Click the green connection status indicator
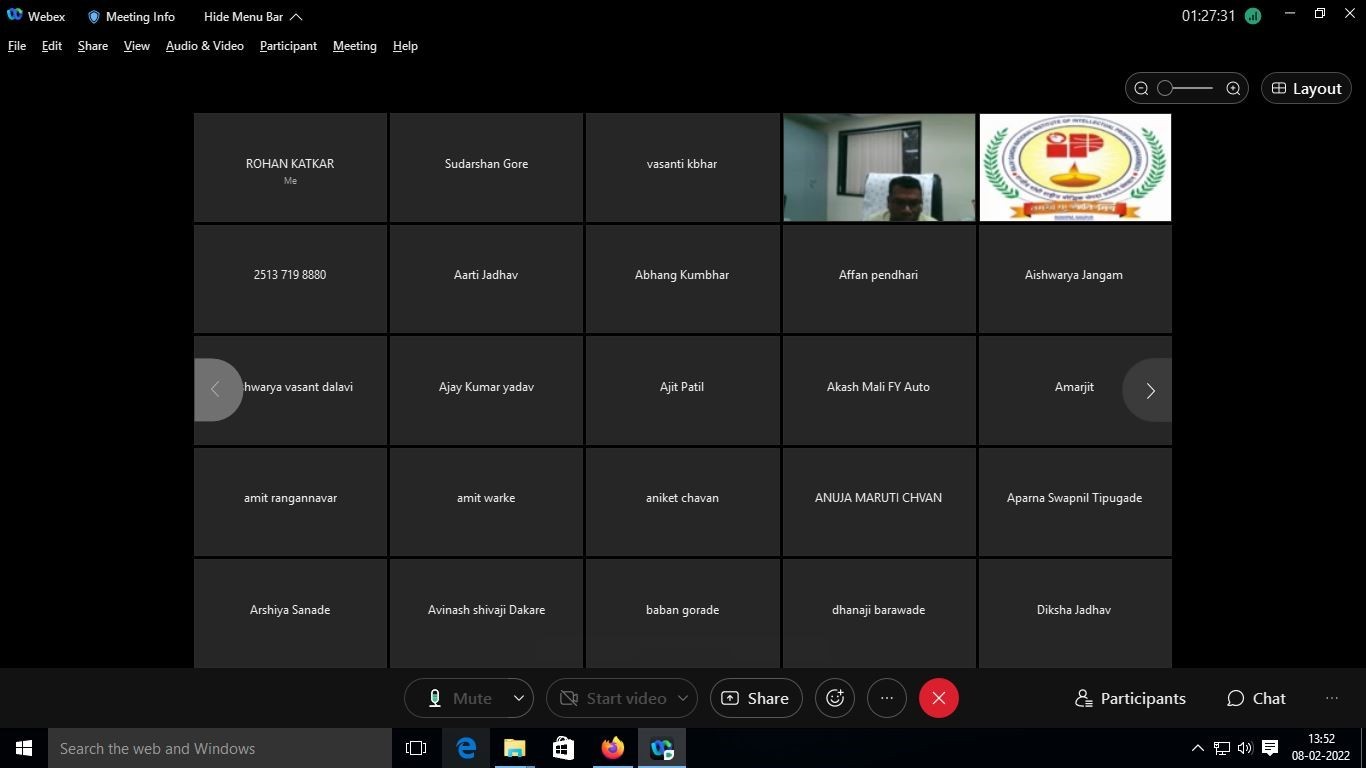This screenshot has height=768, width=1366. pyautogui.click(x=1253, y=16)
